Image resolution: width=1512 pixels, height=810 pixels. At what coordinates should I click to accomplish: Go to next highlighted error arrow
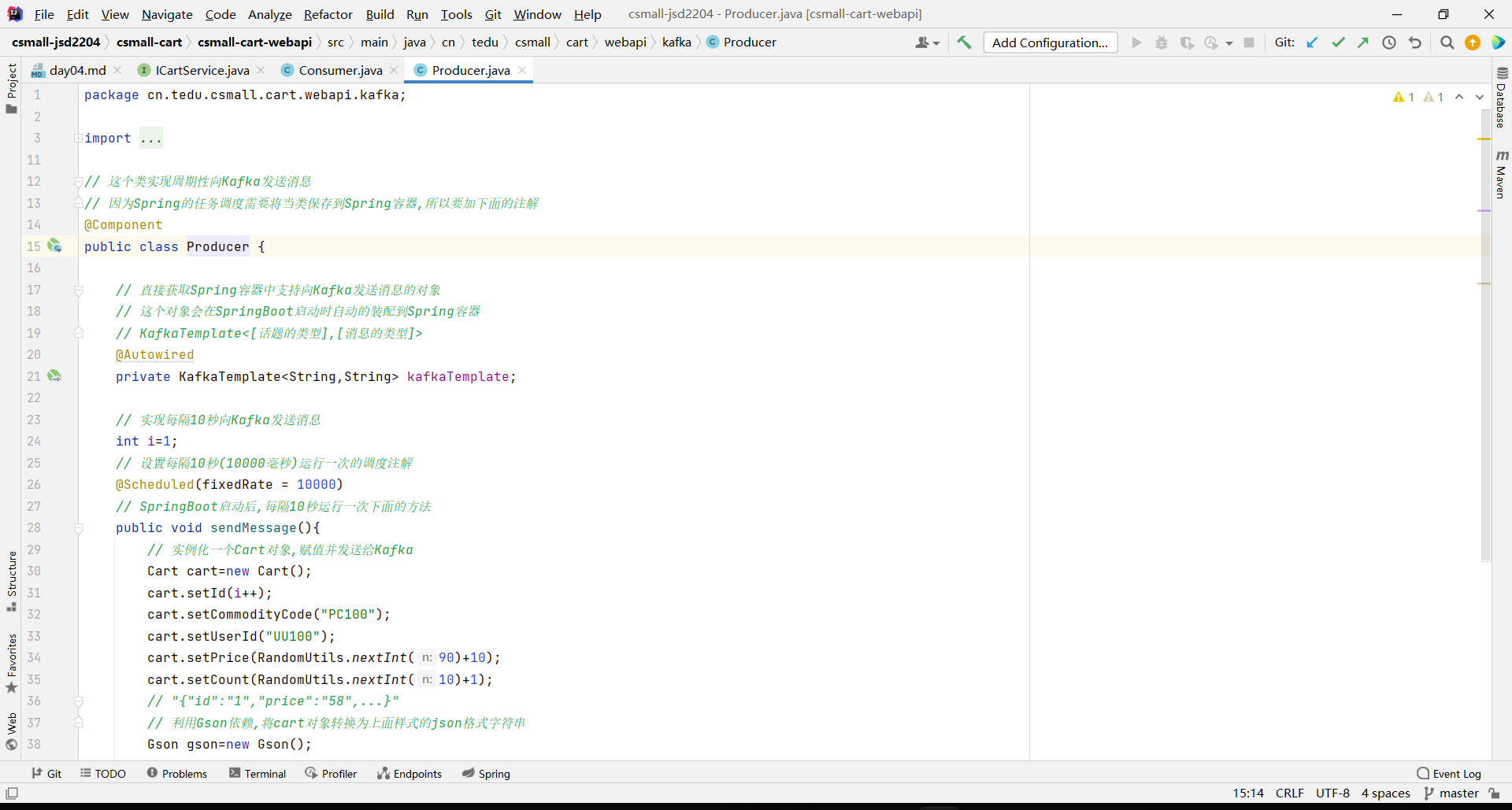coord(1480,97)
